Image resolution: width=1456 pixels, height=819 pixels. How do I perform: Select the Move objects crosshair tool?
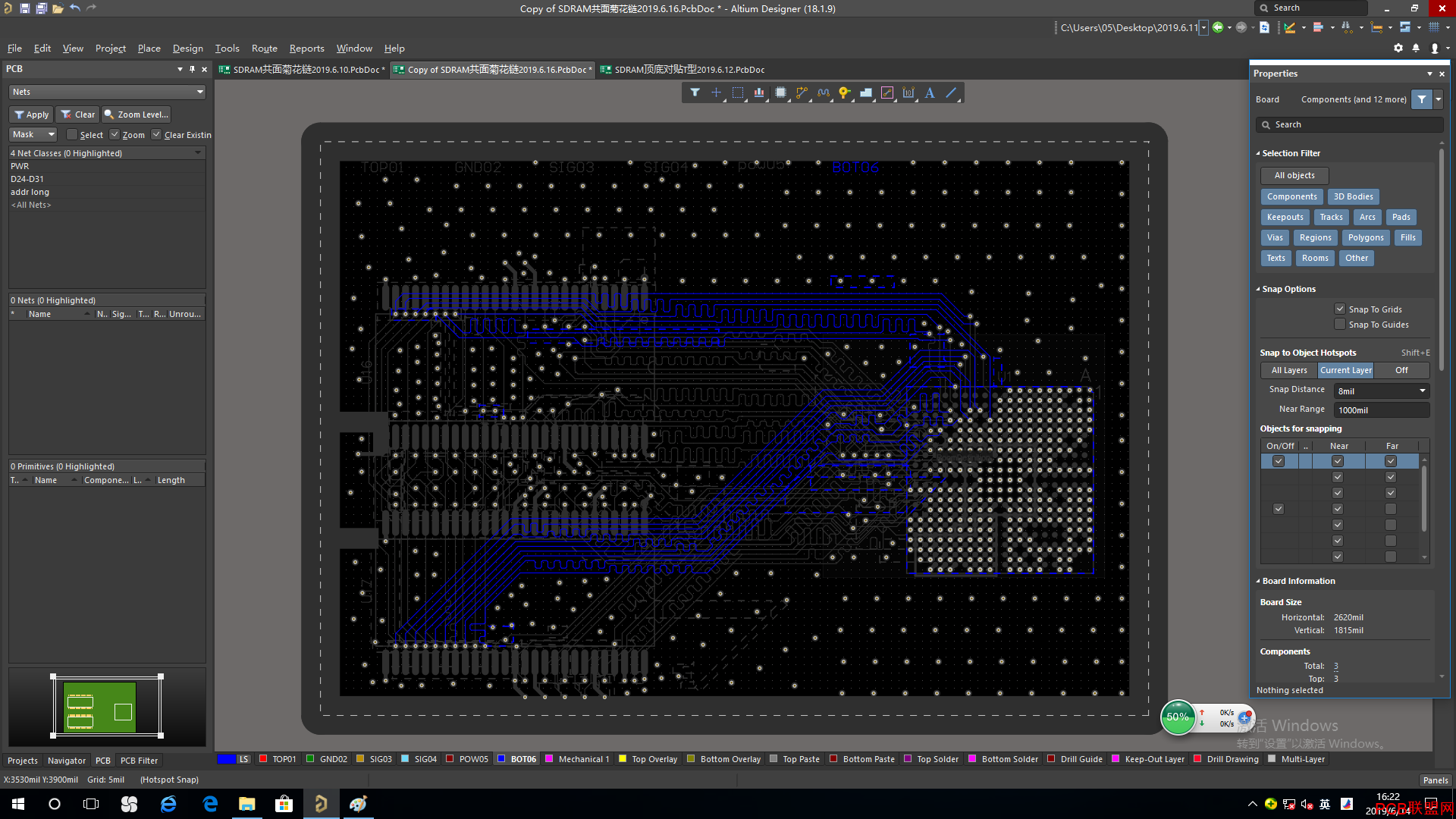pos(716,93)
